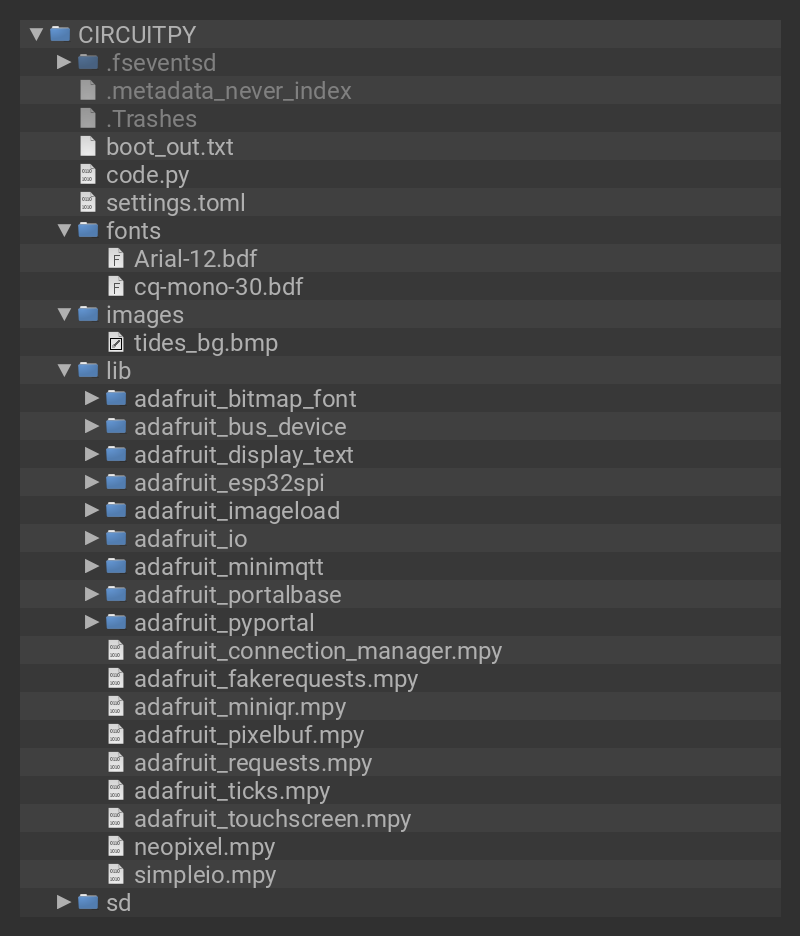Select the adafruit_requests.mpy file
The image size is (800, 936).
pos(252,763)
